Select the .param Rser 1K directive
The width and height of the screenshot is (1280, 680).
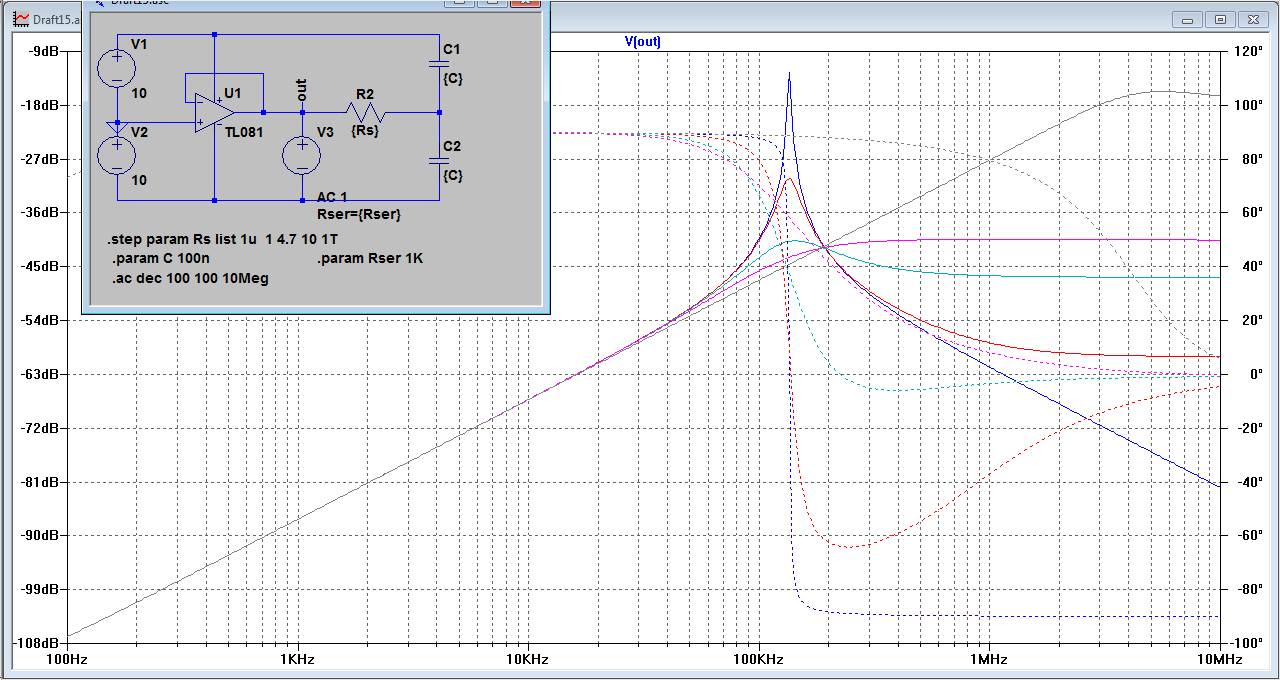(370, 259)
